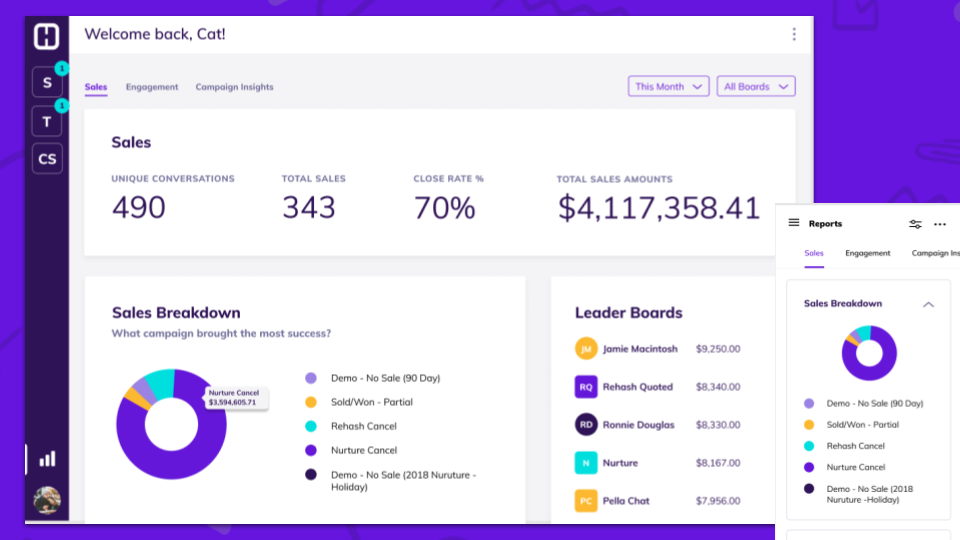Screen dimensions: 960x540
Task: Open the Pella Chat leaderboard entry
Action: pos(658,501)
